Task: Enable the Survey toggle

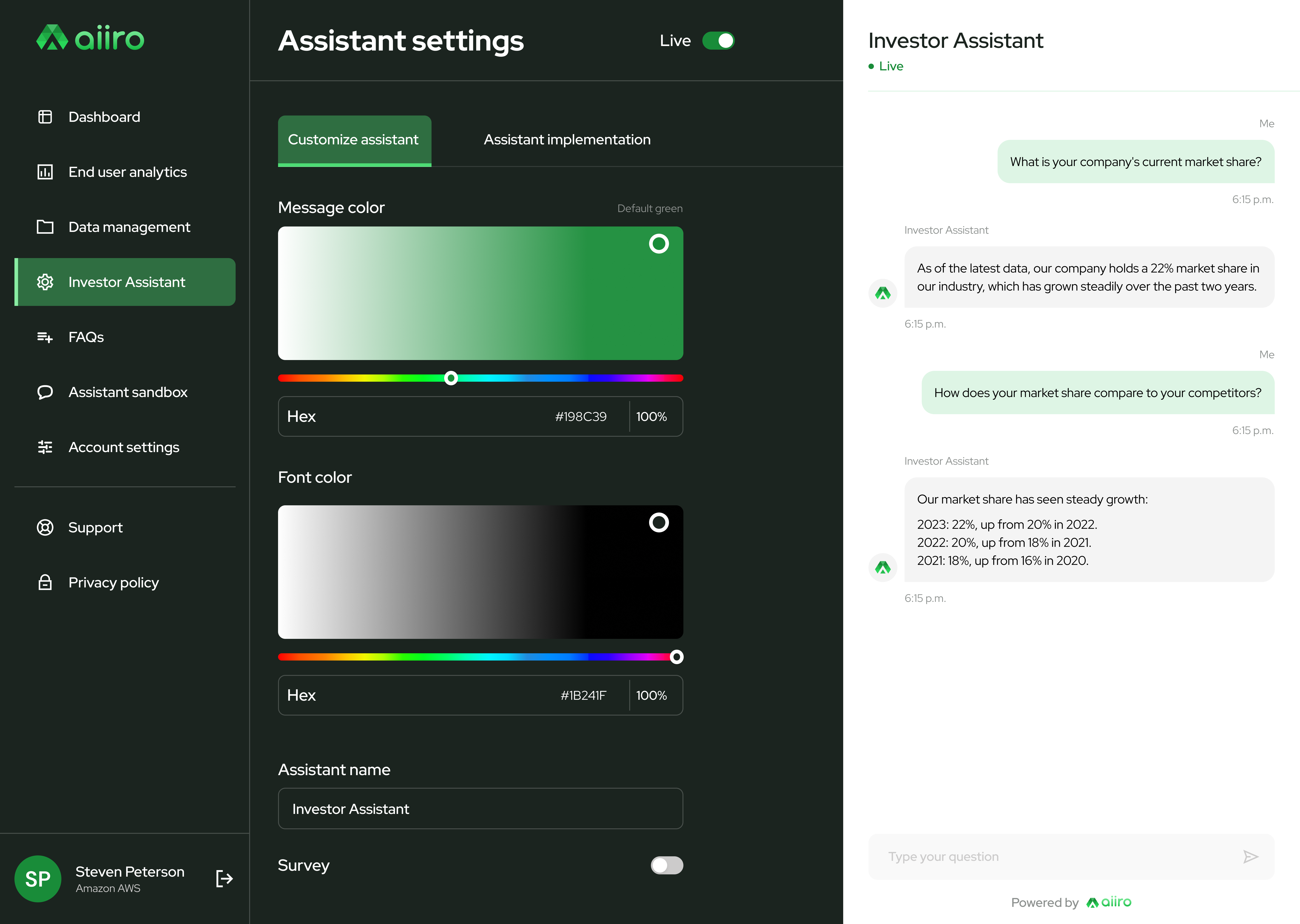Action: [x=667, y=865]
